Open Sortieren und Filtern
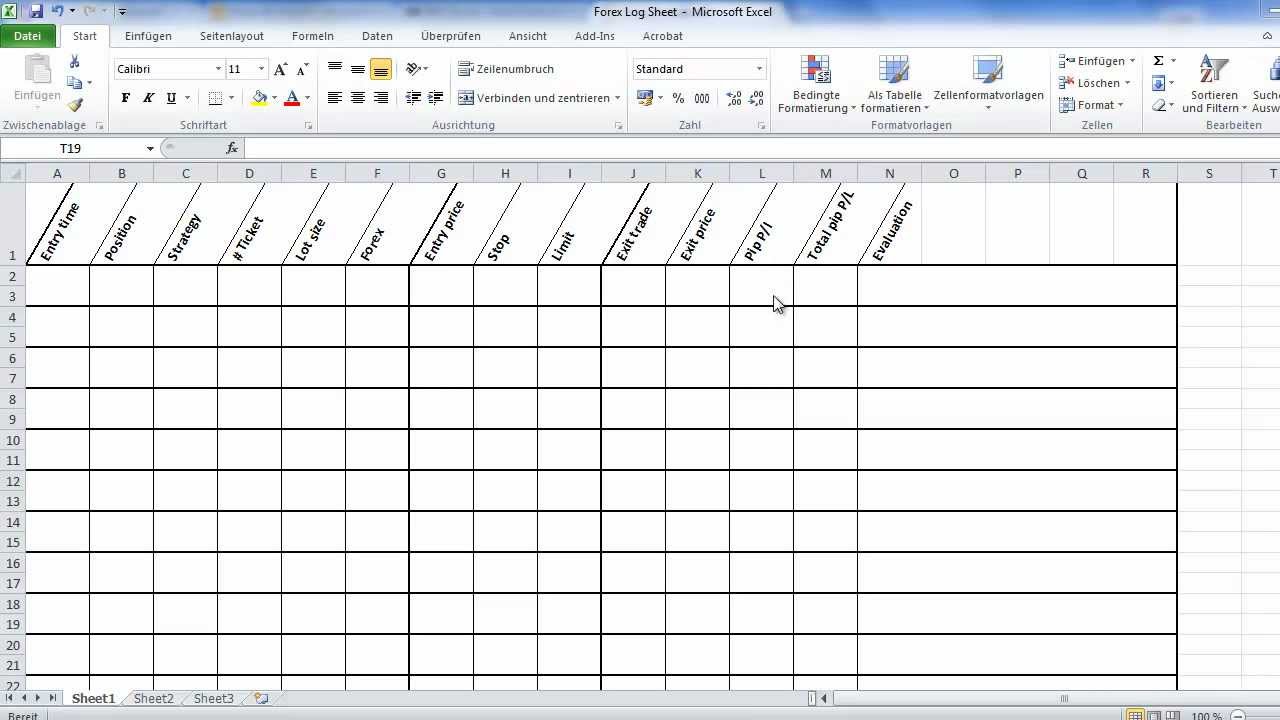The image size is (1280, 720). pyautogui.click(x=1214, y=83)
